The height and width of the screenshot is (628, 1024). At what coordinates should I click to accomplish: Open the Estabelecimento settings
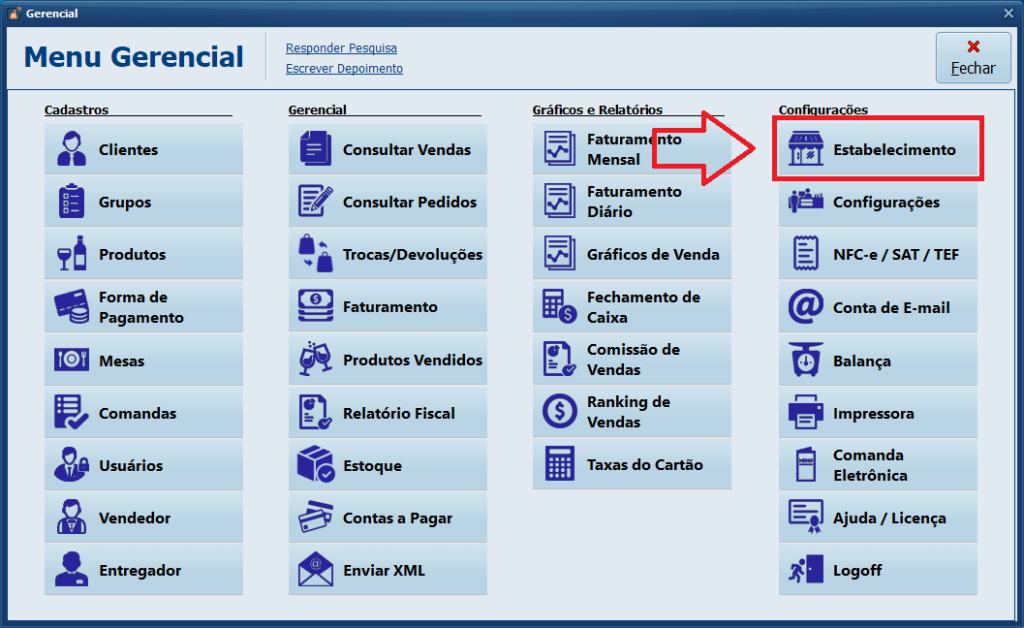(878, 148)
